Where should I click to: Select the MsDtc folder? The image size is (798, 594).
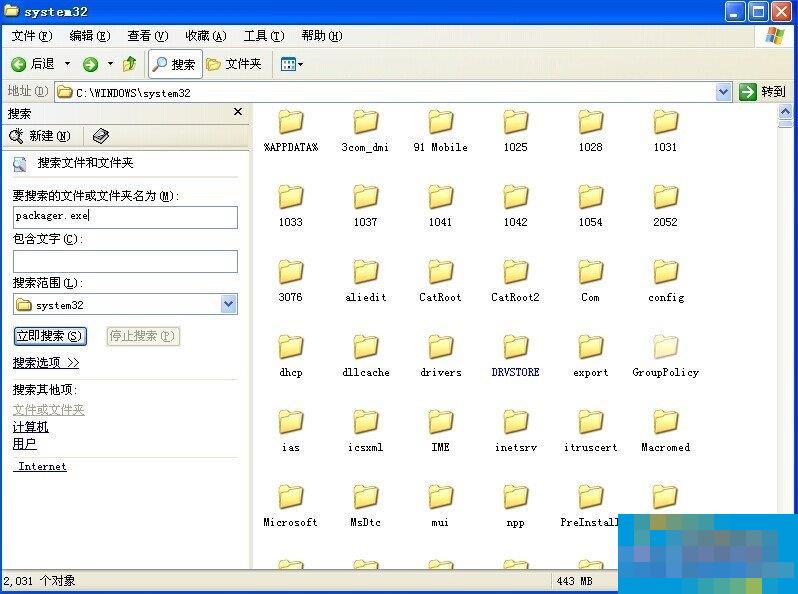(365, 505)
